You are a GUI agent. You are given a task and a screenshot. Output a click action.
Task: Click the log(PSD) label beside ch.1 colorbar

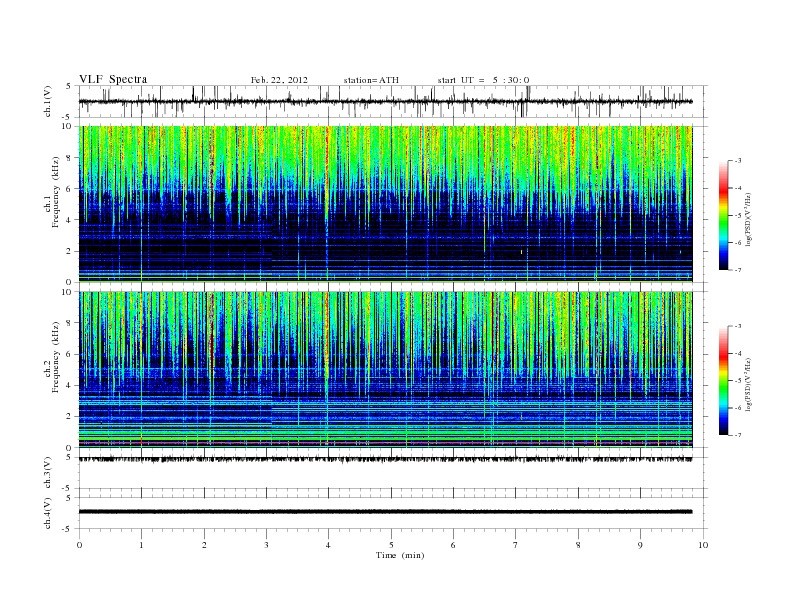pyautogui.click(x=750, y=220)
